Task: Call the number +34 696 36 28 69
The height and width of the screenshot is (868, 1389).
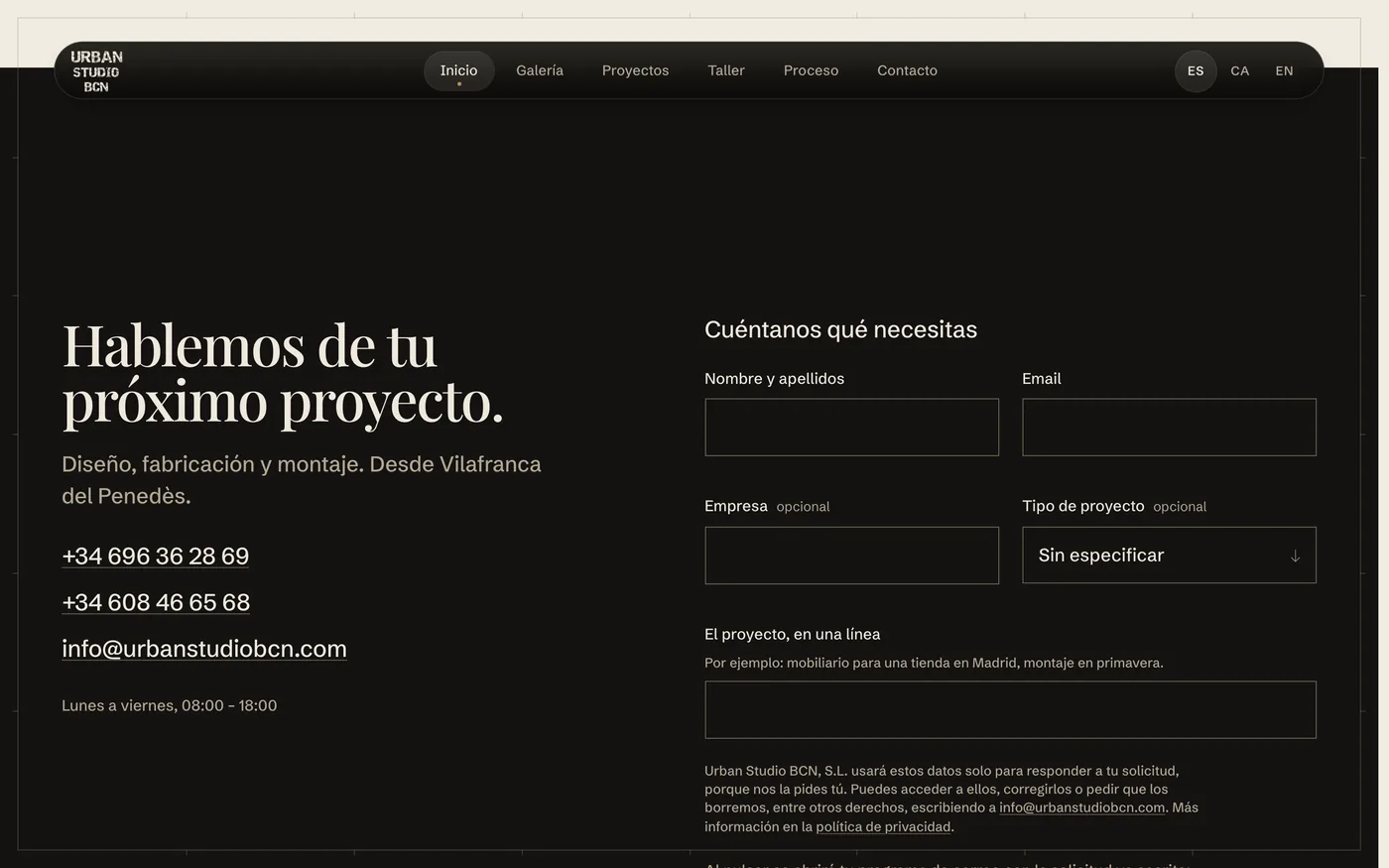Action: coord(156,556)
